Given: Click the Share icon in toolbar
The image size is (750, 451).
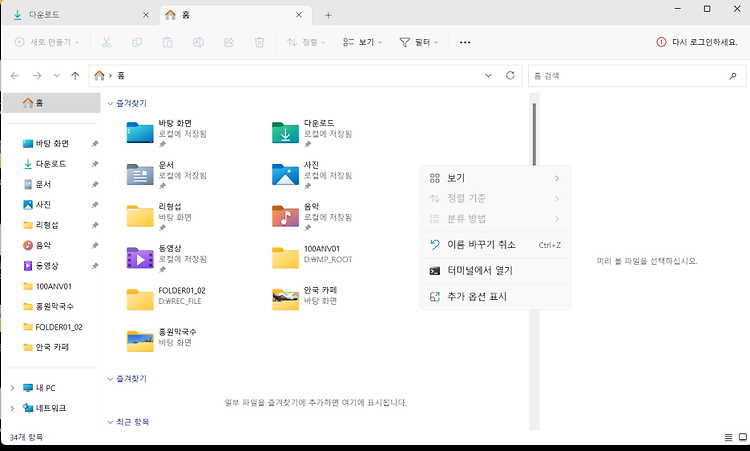Looking at the screenshot, I should pyautogui.click(x=229, y=43).
